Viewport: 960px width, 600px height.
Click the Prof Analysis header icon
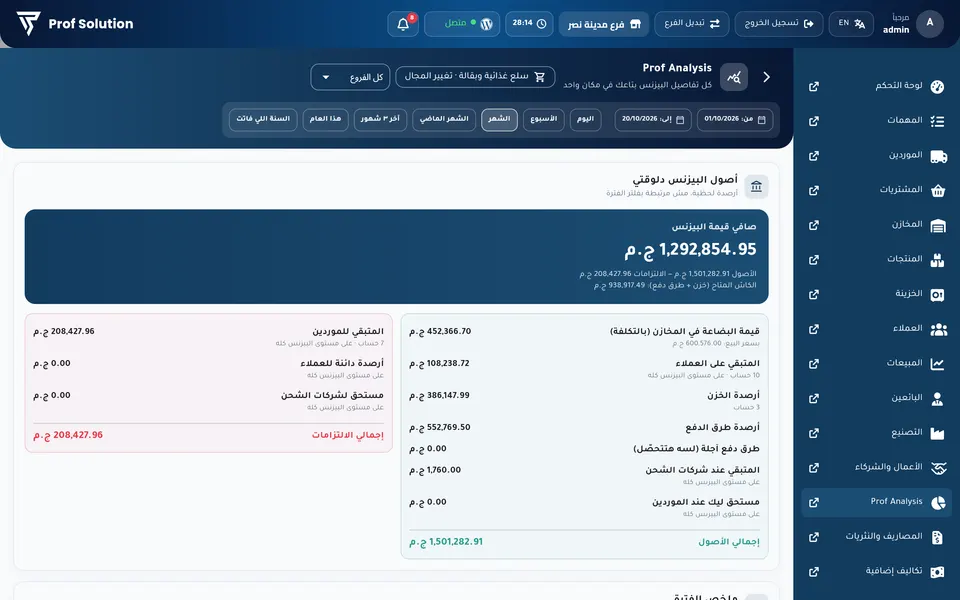(x=733, y=77)
